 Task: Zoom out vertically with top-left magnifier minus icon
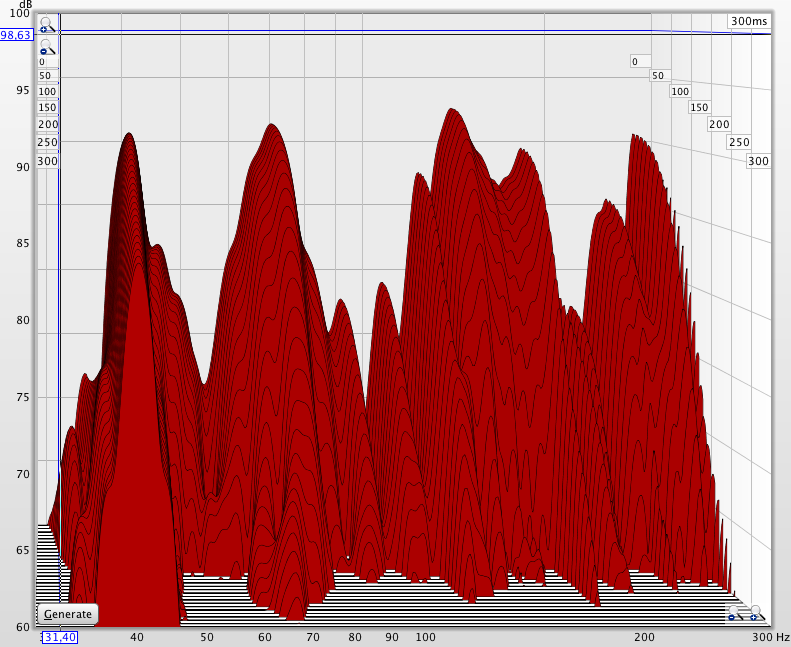(47, 47)
